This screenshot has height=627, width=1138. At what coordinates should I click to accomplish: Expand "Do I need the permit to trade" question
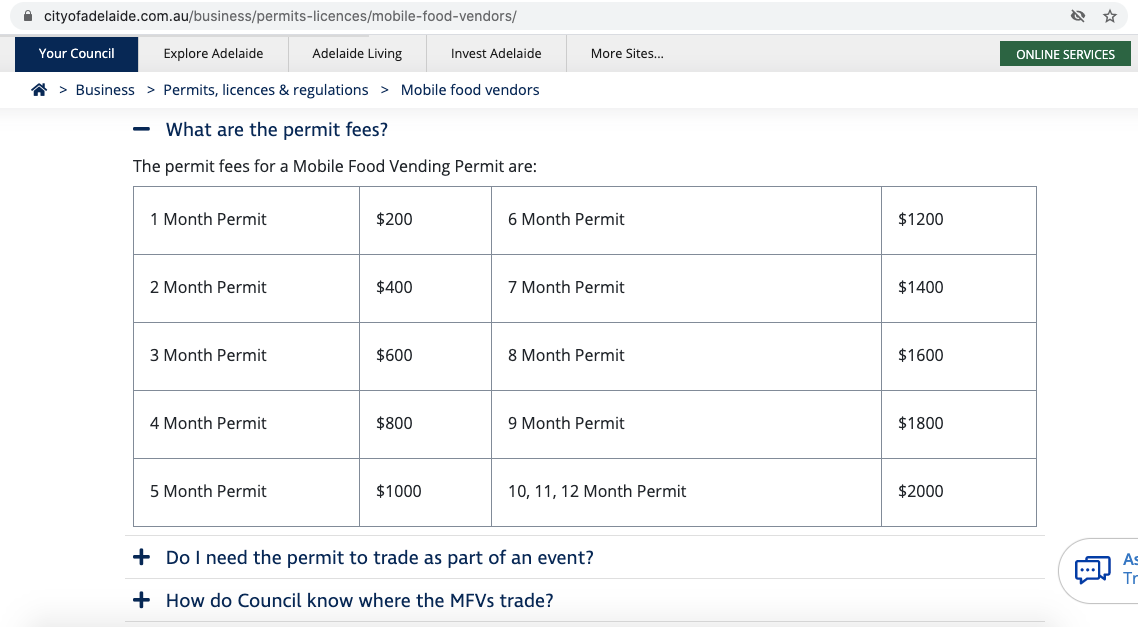[379, 558]
